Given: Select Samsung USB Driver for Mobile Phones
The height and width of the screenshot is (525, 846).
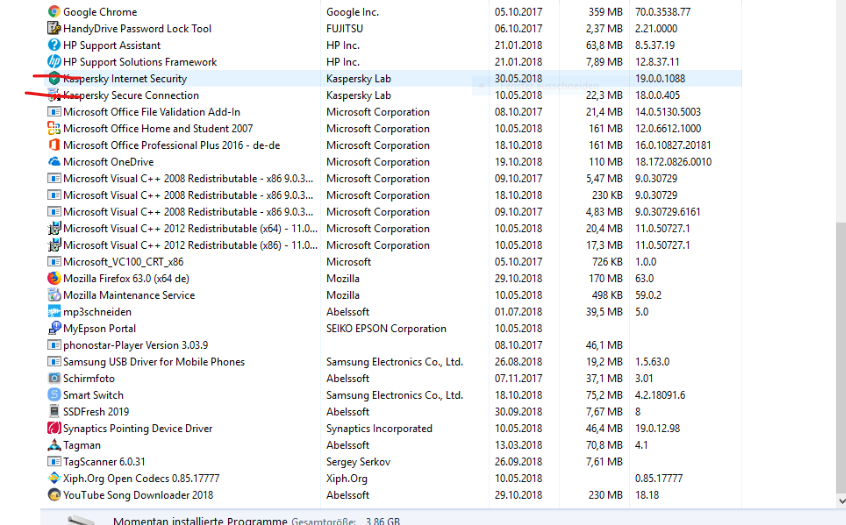Looking at the screenshot, I should coord(154,362).
